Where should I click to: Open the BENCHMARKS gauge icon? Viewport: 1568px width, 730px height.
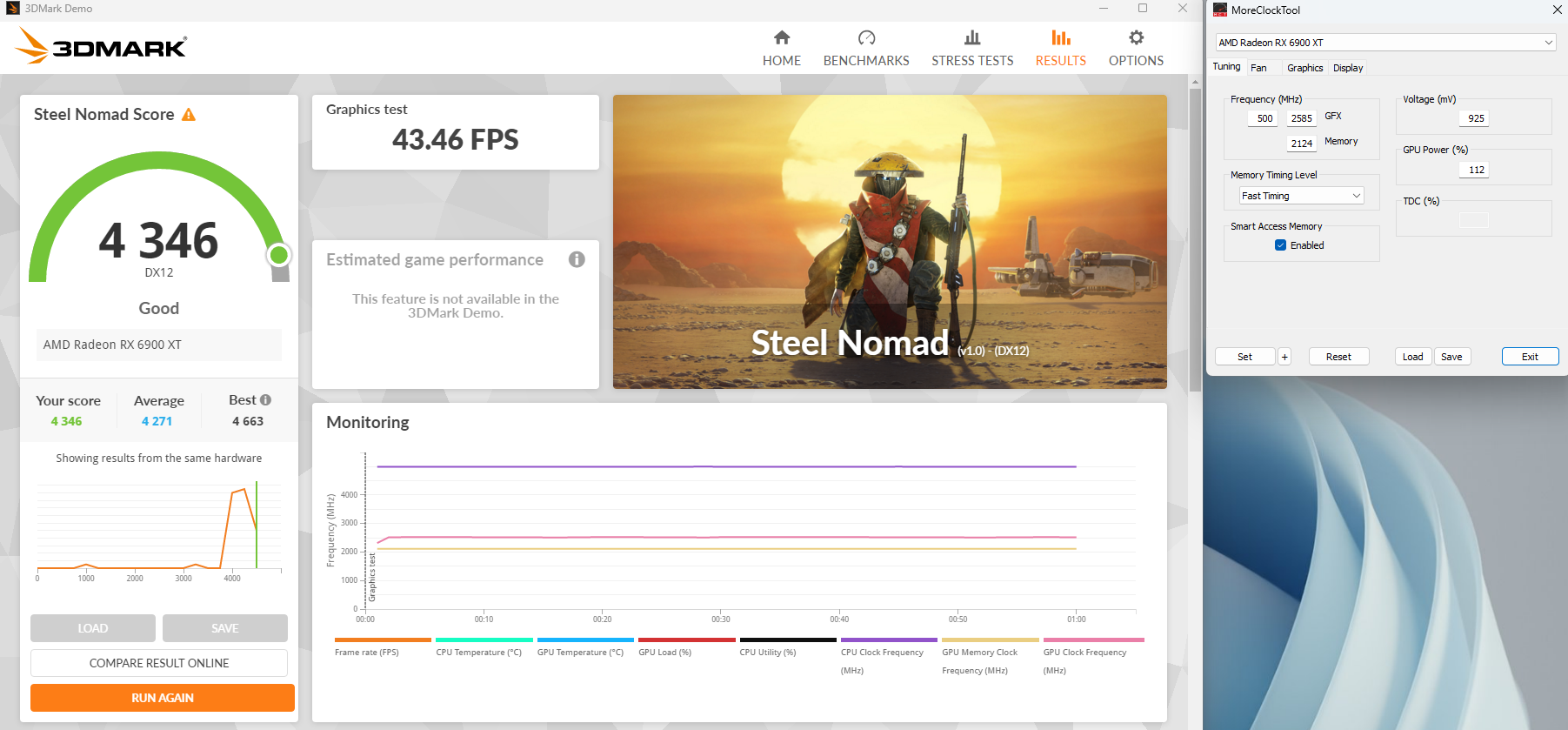click(866, 37)
